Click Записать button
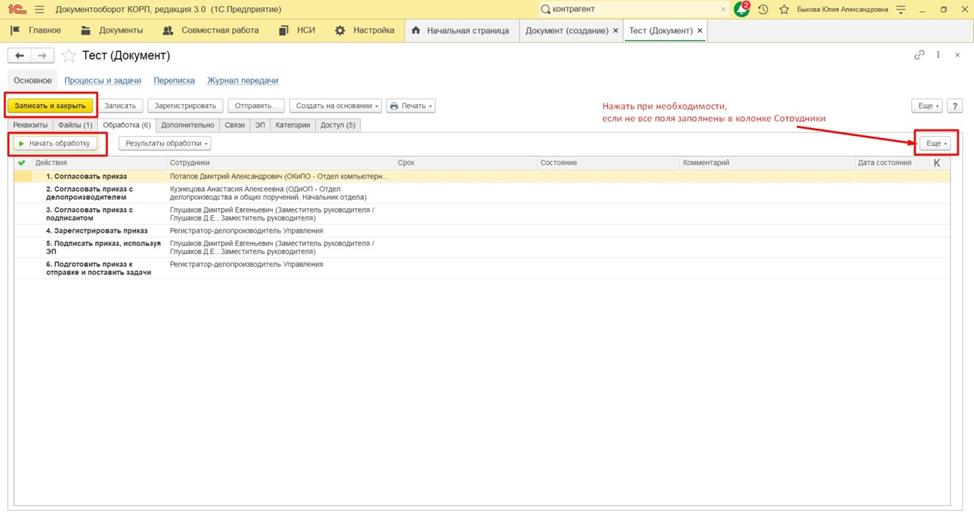This screenshot has width=974, height=512. (120, 106)
